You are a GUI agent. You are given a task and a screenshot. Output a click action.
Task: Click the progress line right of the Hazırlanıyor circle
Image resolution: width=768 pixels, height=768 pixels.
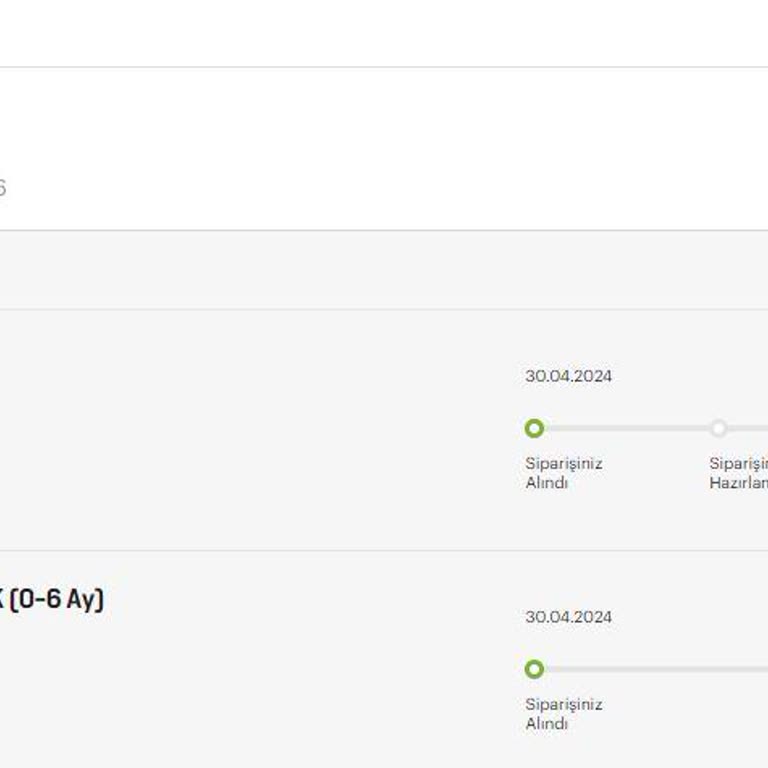point(748,428)
